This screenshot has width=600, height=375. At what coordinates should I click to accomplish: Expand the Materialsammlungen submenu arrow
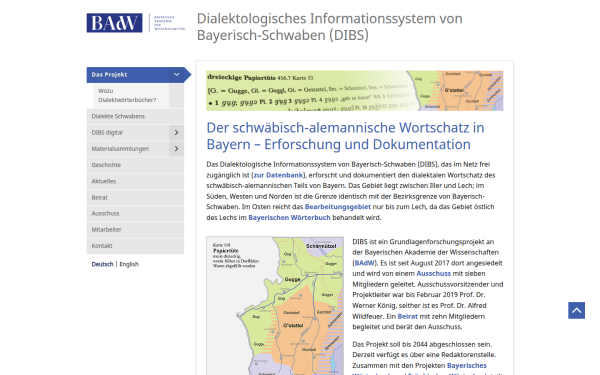(x=176, y=148)
